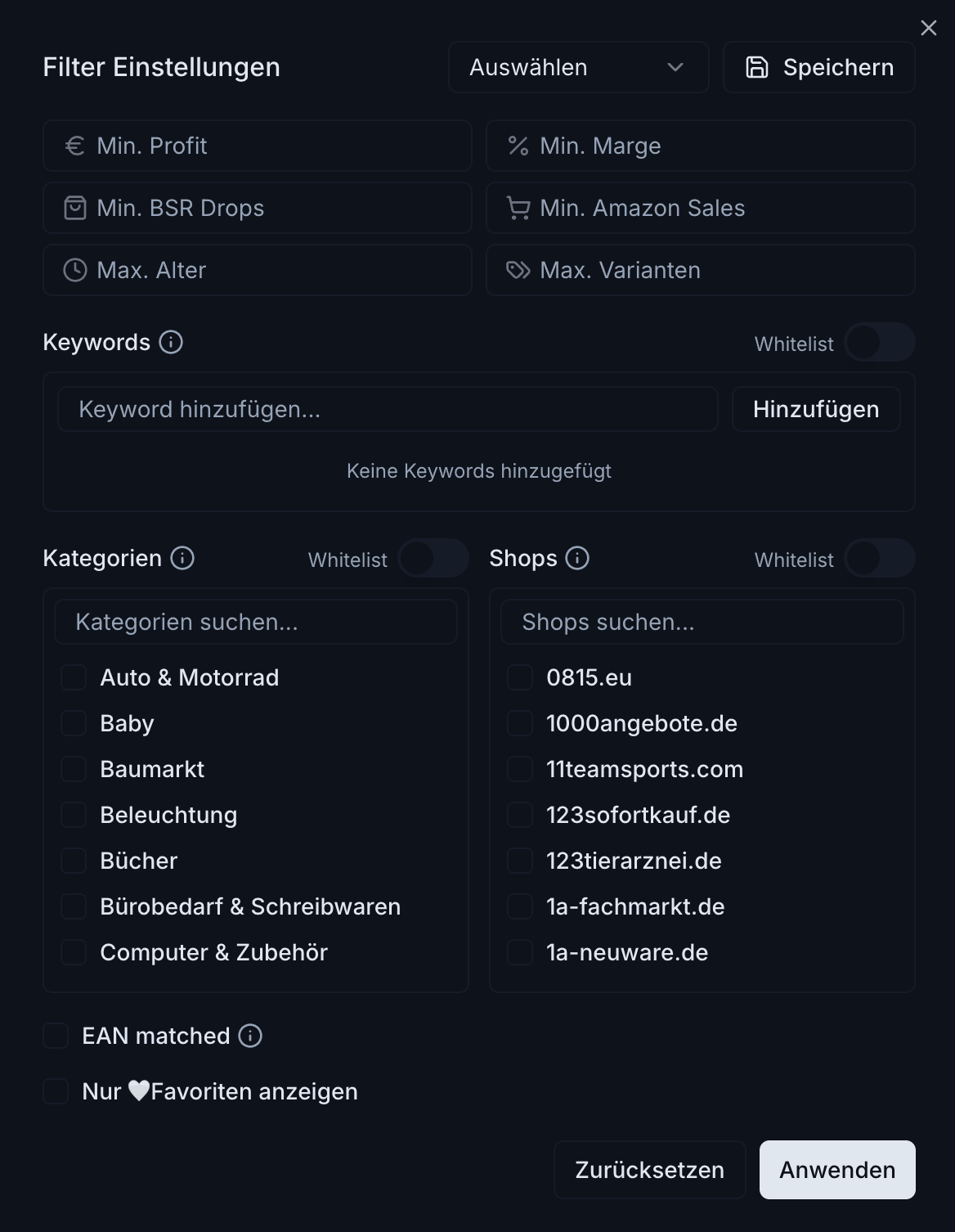Screen dimensions: 955x1232
Task: Enable the Whitelist toggle for Keywords
Action: tap(880, 343)
